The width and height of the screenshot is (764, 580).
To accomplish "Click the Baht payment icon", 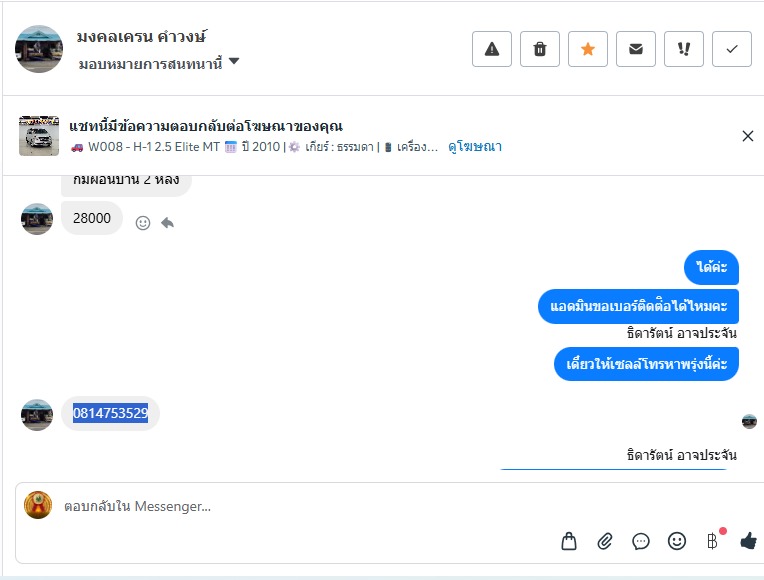I will tap(713, 541).
